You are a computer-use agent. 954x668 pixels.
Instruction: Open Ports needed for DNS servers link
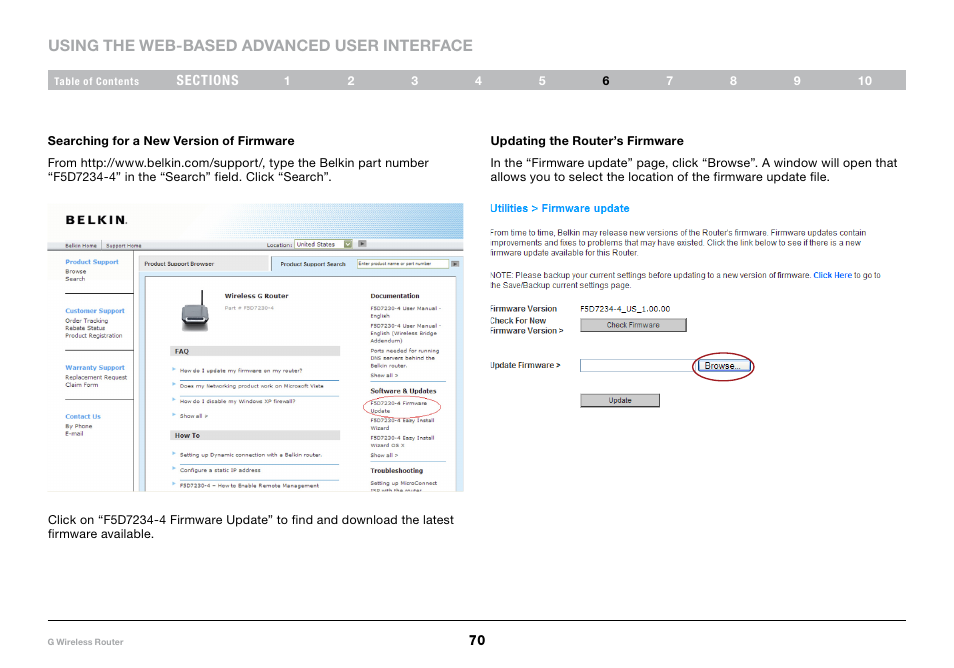405,358
